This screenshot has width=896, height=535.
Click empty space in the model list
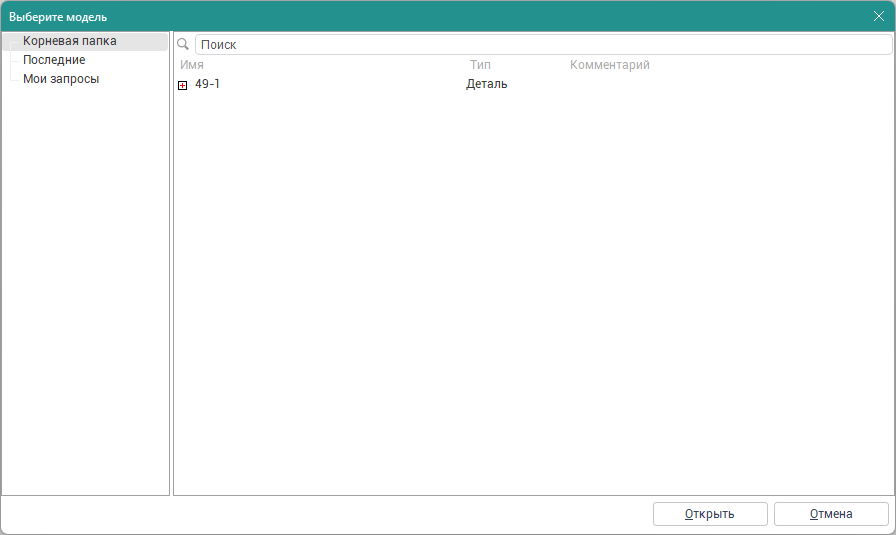pos(530,300)
